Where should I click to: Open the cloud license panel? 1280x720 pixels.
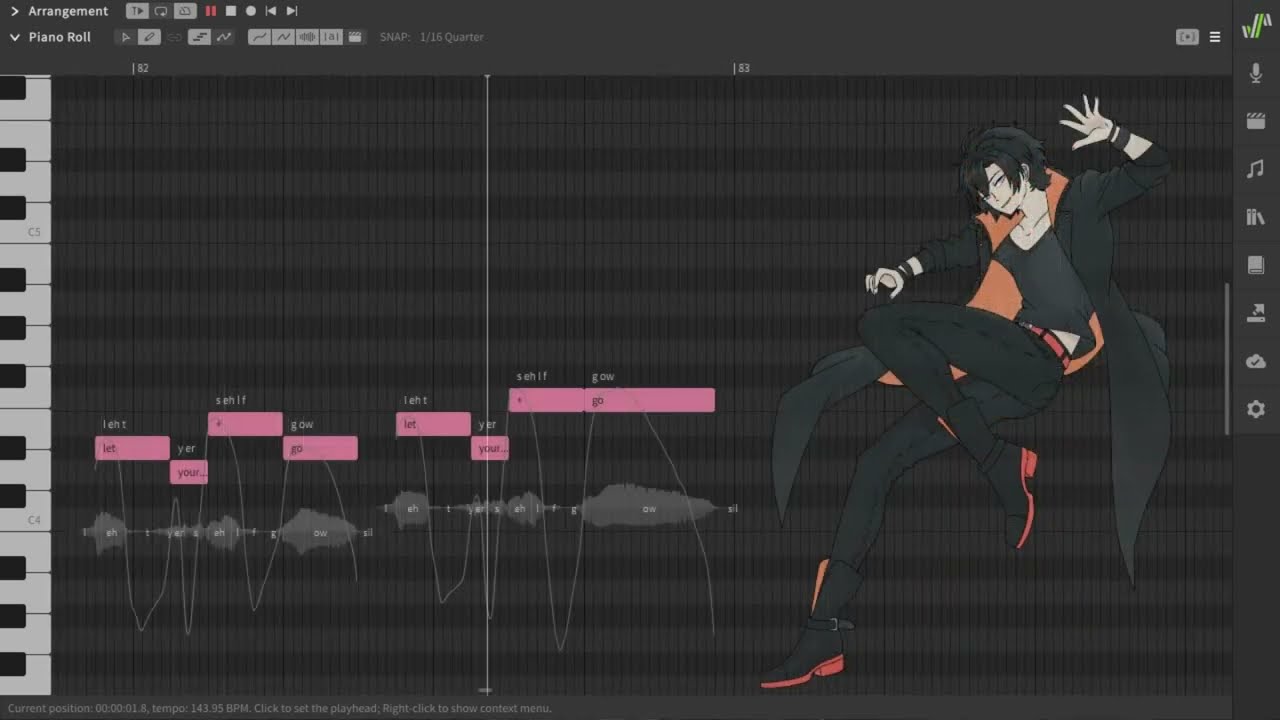click(1256, 361)
